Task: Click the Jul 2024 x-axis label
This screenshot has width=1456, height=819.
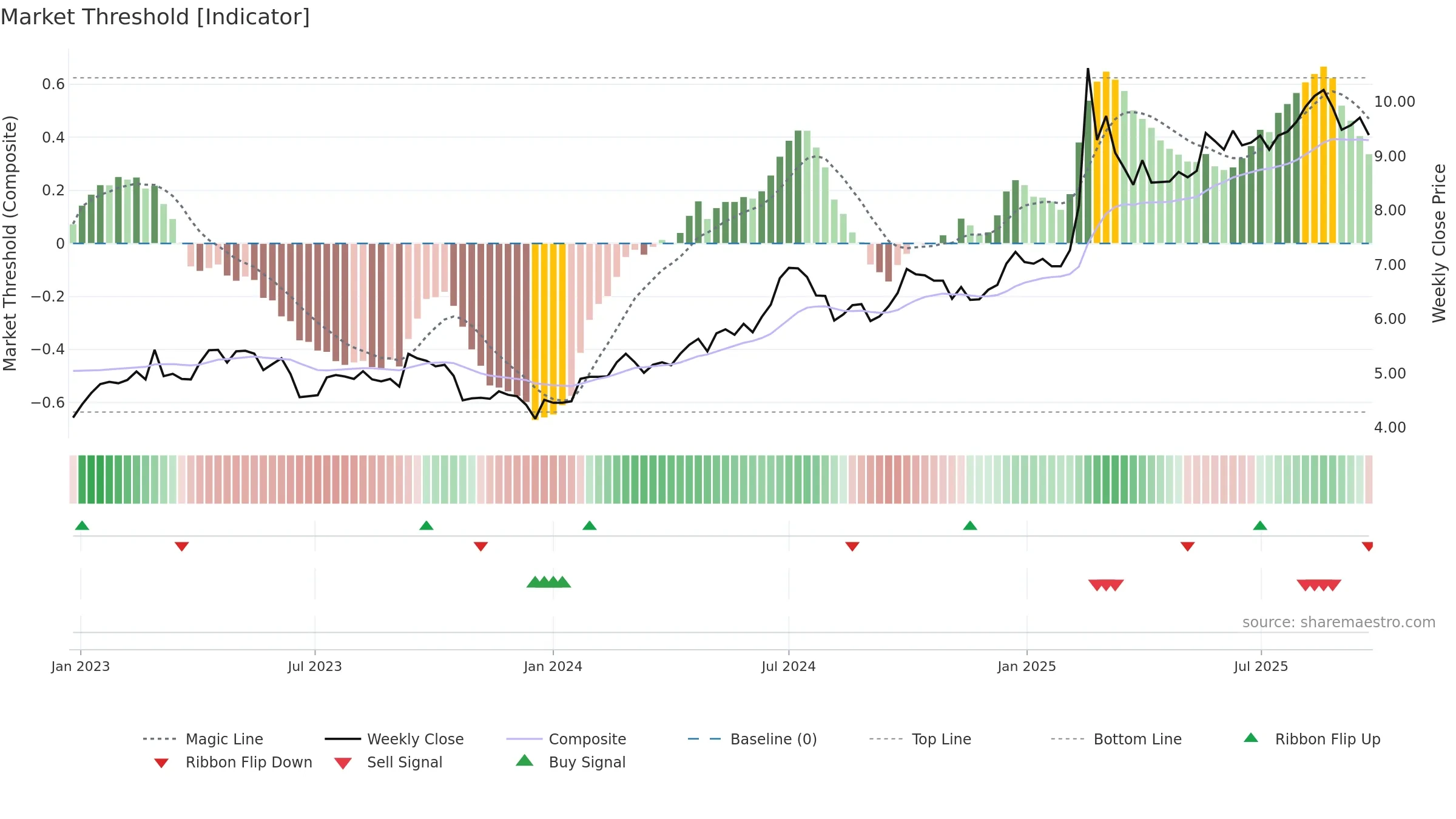Action: (789, 667)
